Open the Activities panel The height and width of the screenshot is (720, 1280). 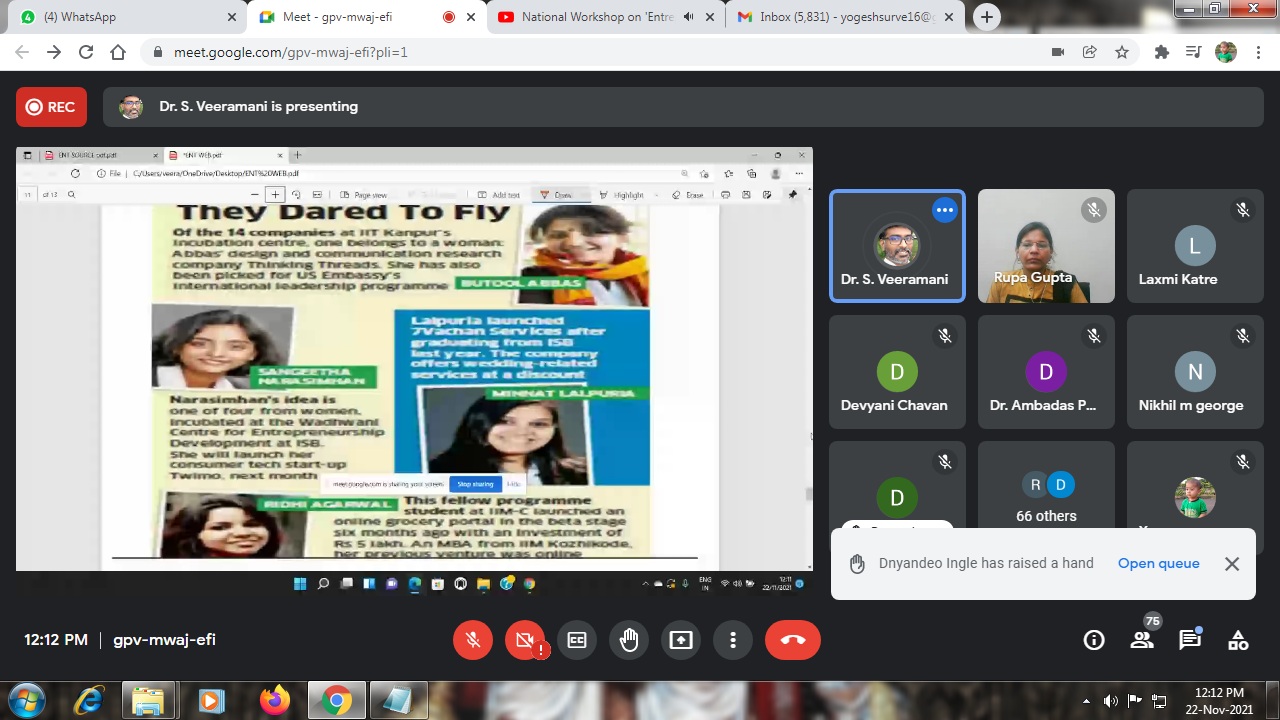[x=1238, y=640]
